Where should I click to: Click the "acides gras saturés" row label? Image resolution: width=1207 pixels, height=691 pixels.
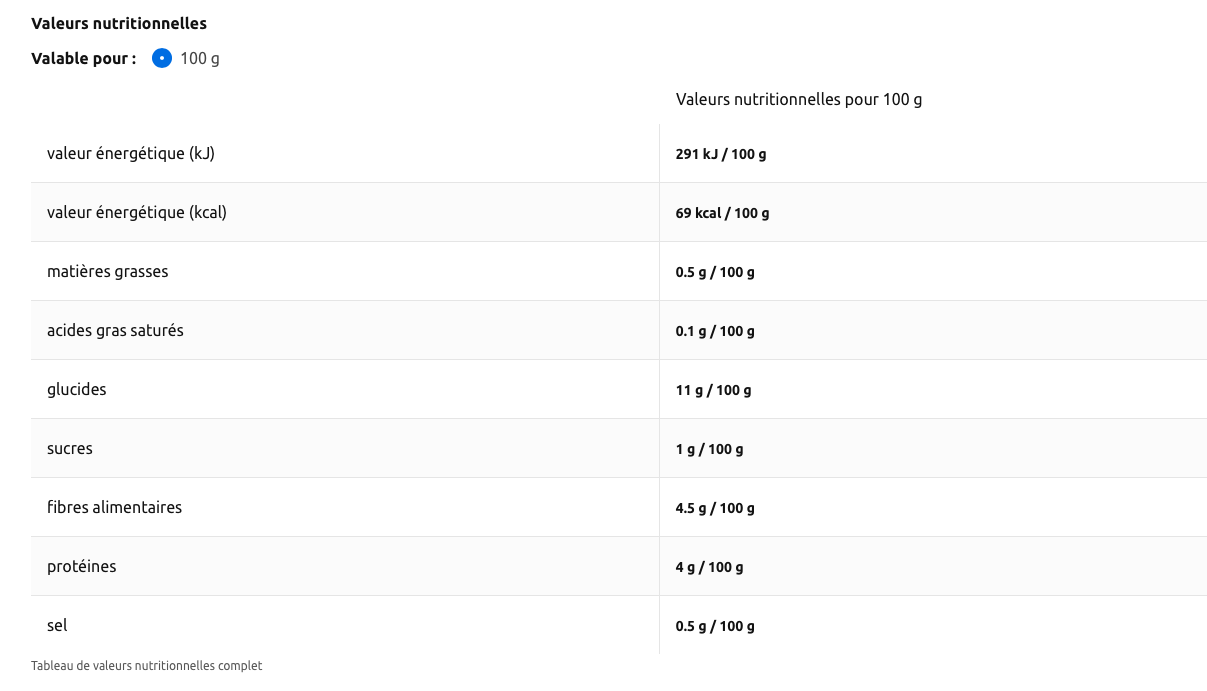115,330
